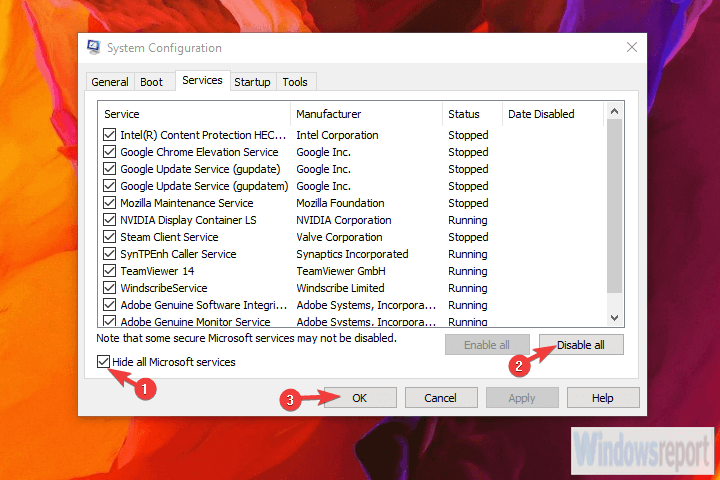
Task: Click the Disable all button
Action: click(x=581, y=344)
